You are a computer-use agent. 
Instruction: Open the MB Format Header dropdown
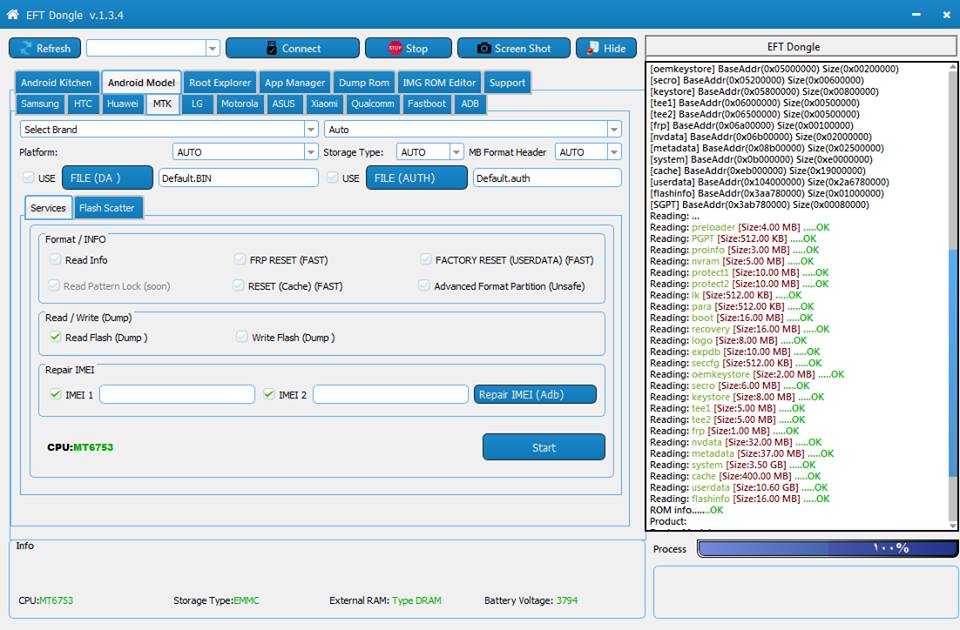614,152
